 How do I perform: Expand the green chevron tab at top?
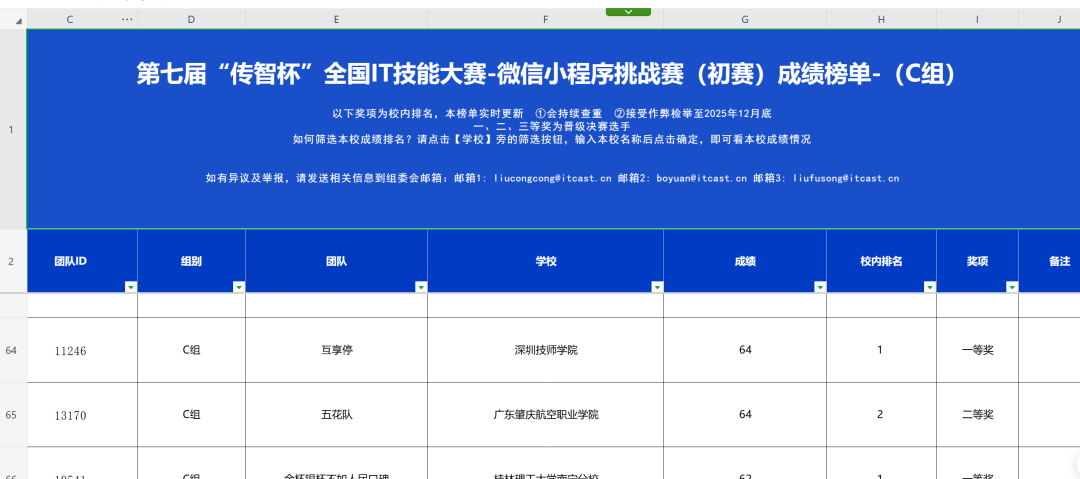628,11
